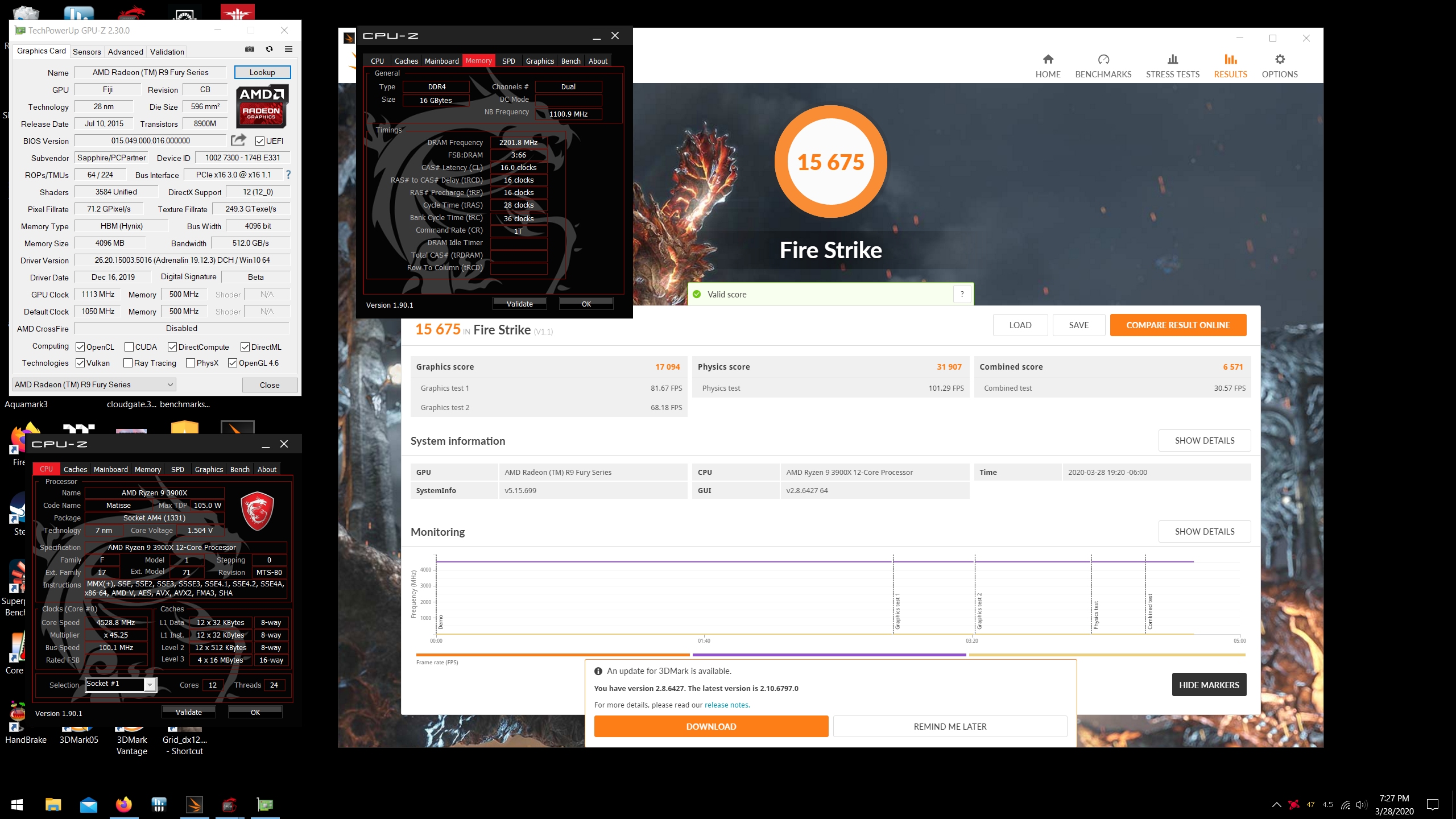This screenshot has width=1456, height=819.
Task: Toggle PhysX checkbox
Action: coord(191,363)
